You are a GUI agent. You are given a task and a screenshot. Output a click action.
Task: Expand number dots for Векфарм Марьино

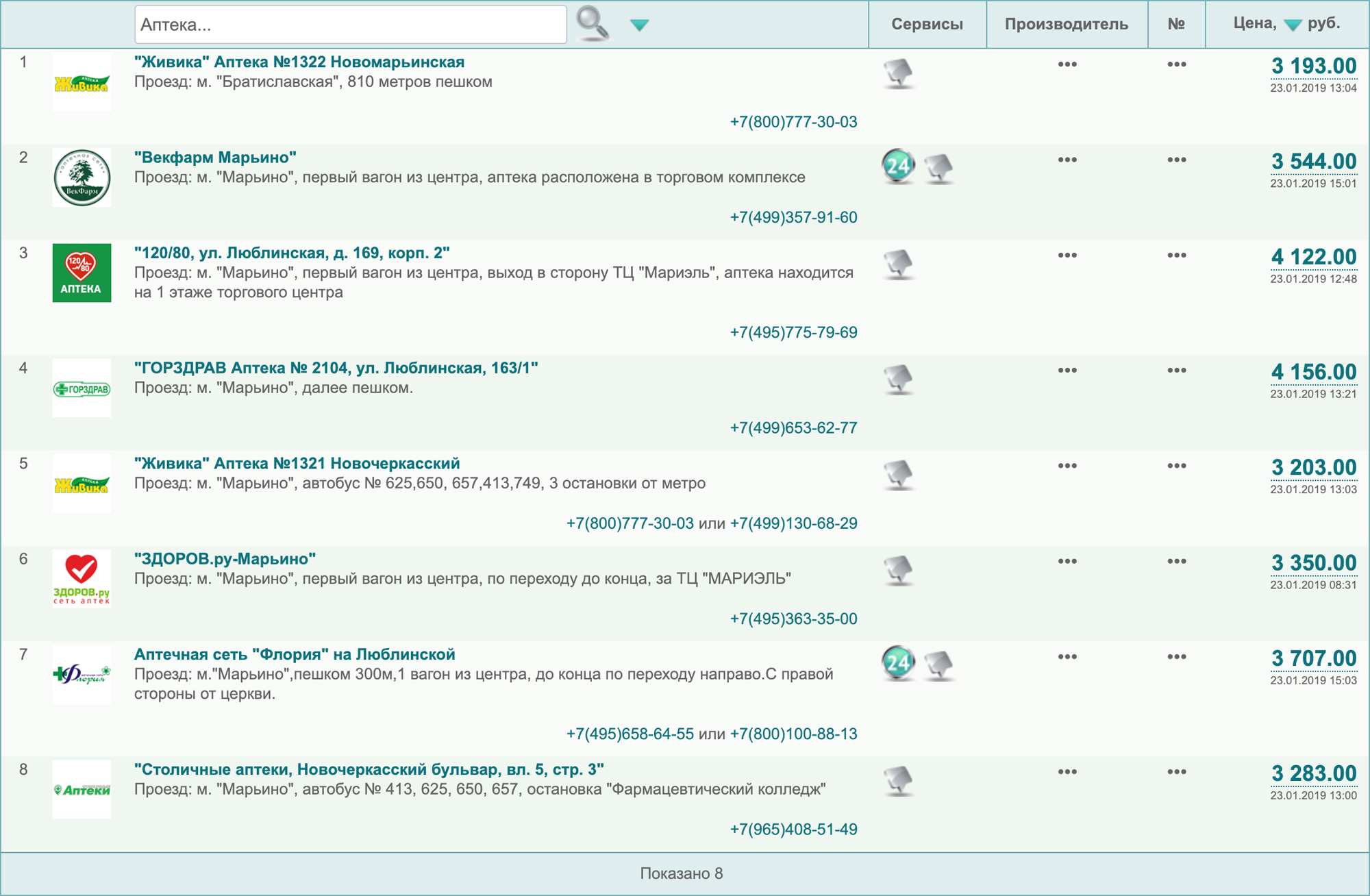tap(1177, 160)
